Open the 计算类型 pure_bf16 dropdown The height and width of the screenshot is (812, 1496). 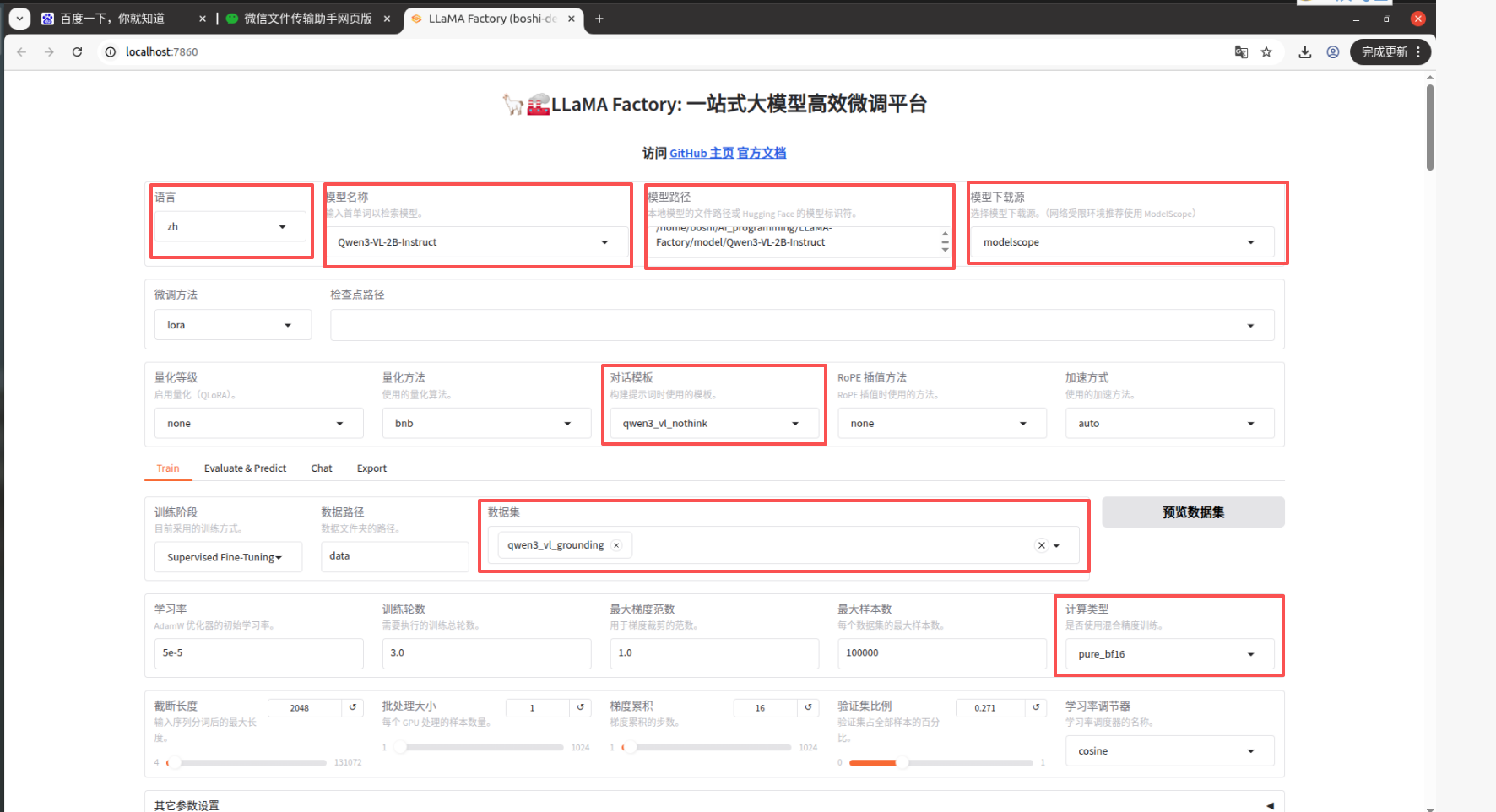point(1169,654)
